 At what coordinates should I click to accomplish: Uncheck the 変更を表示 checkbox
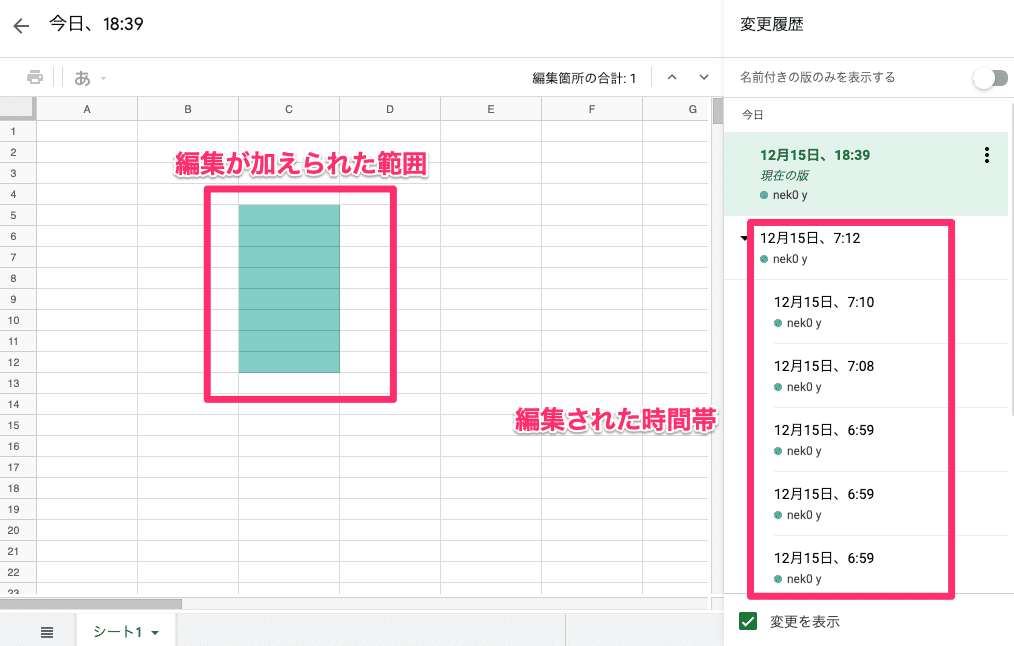(747, 622)
